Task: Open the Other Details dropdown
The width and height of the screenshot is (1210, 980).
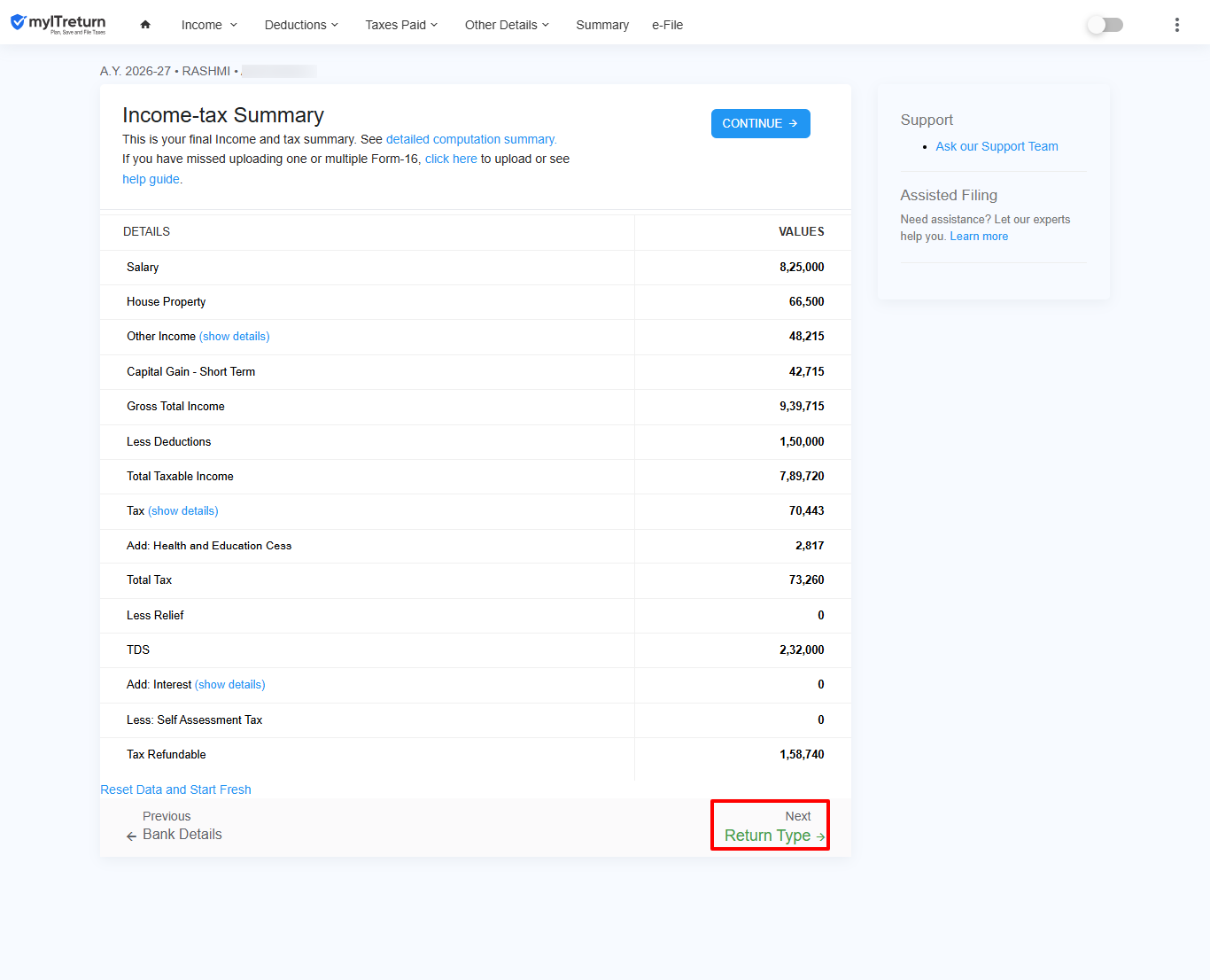Action: click(507, 25)
